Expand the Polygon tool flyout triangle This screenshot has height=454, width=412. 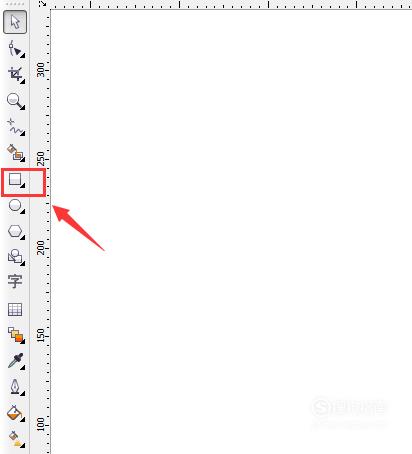(x=22, y=237)
